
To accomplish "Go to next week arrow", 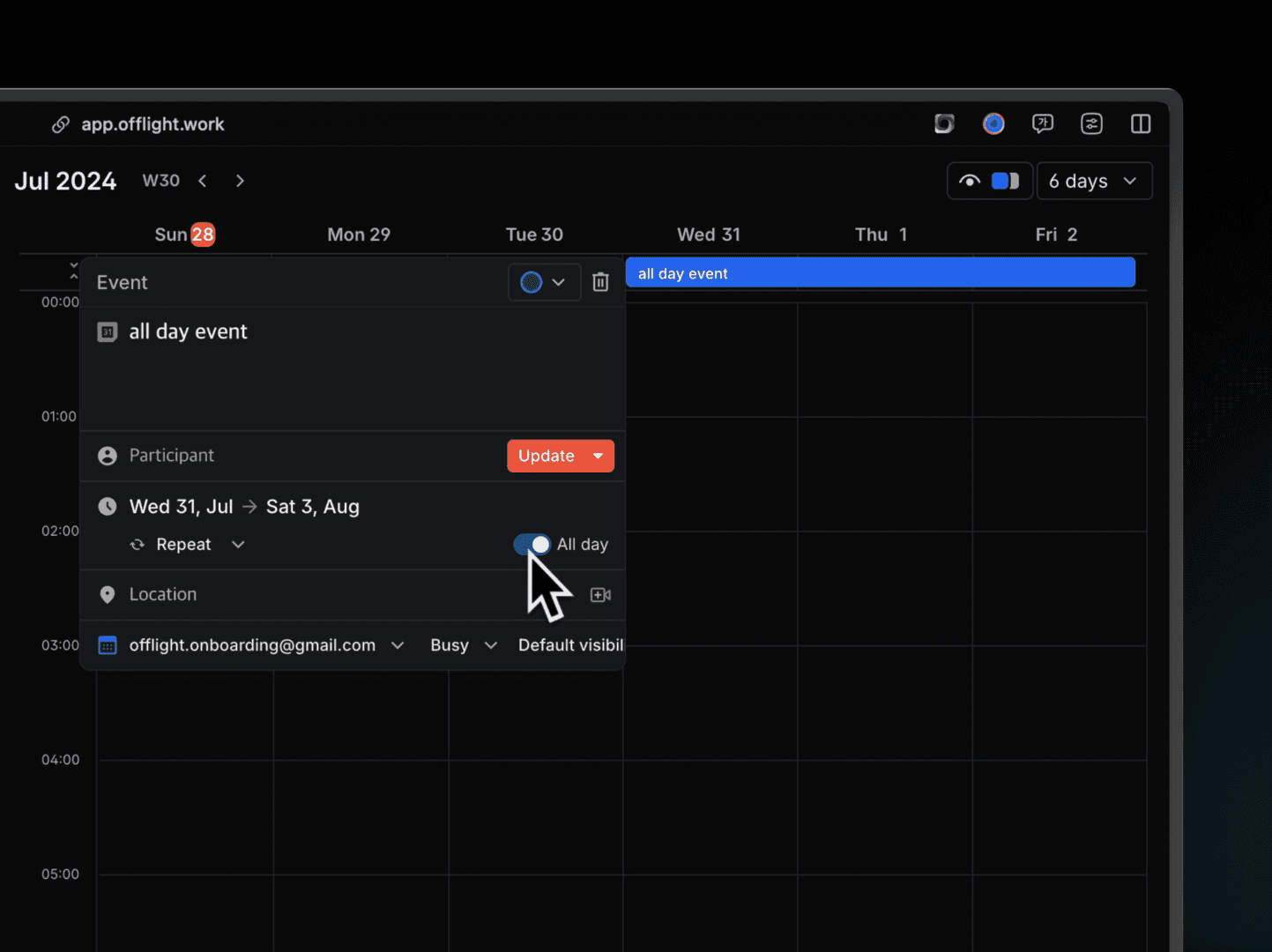I will [240, 181].
